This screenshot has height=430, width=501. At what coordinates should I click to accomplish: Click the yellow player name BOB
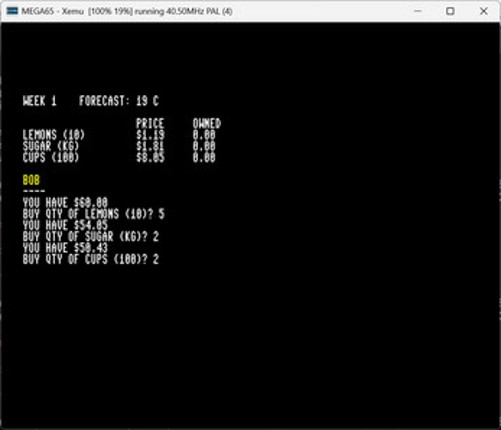click(x=31, y=180)
